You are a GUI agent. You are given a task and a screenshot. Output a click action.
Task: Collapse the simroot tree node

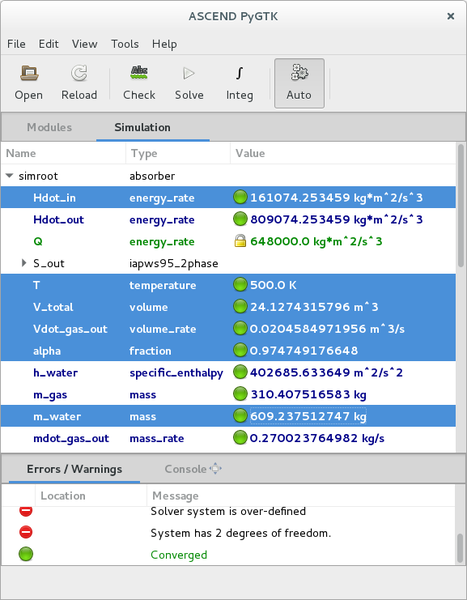click(9, 176)
